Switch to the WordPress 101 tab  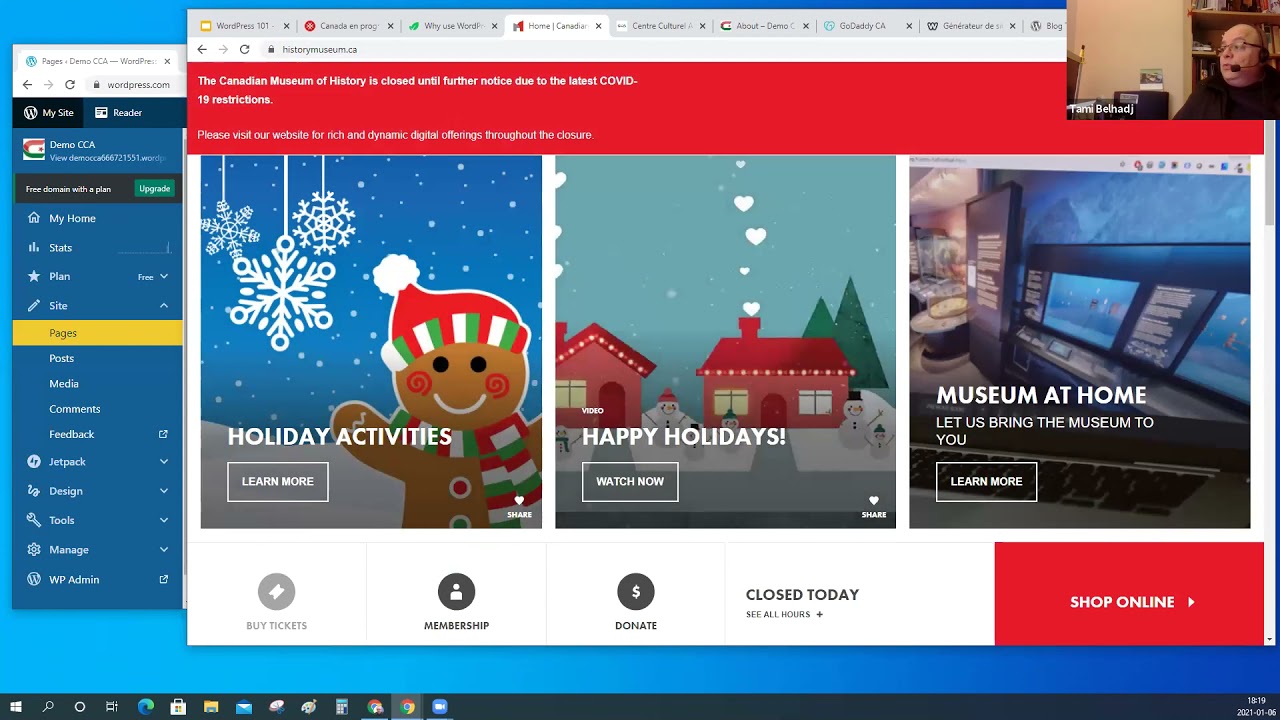[244, 26]
